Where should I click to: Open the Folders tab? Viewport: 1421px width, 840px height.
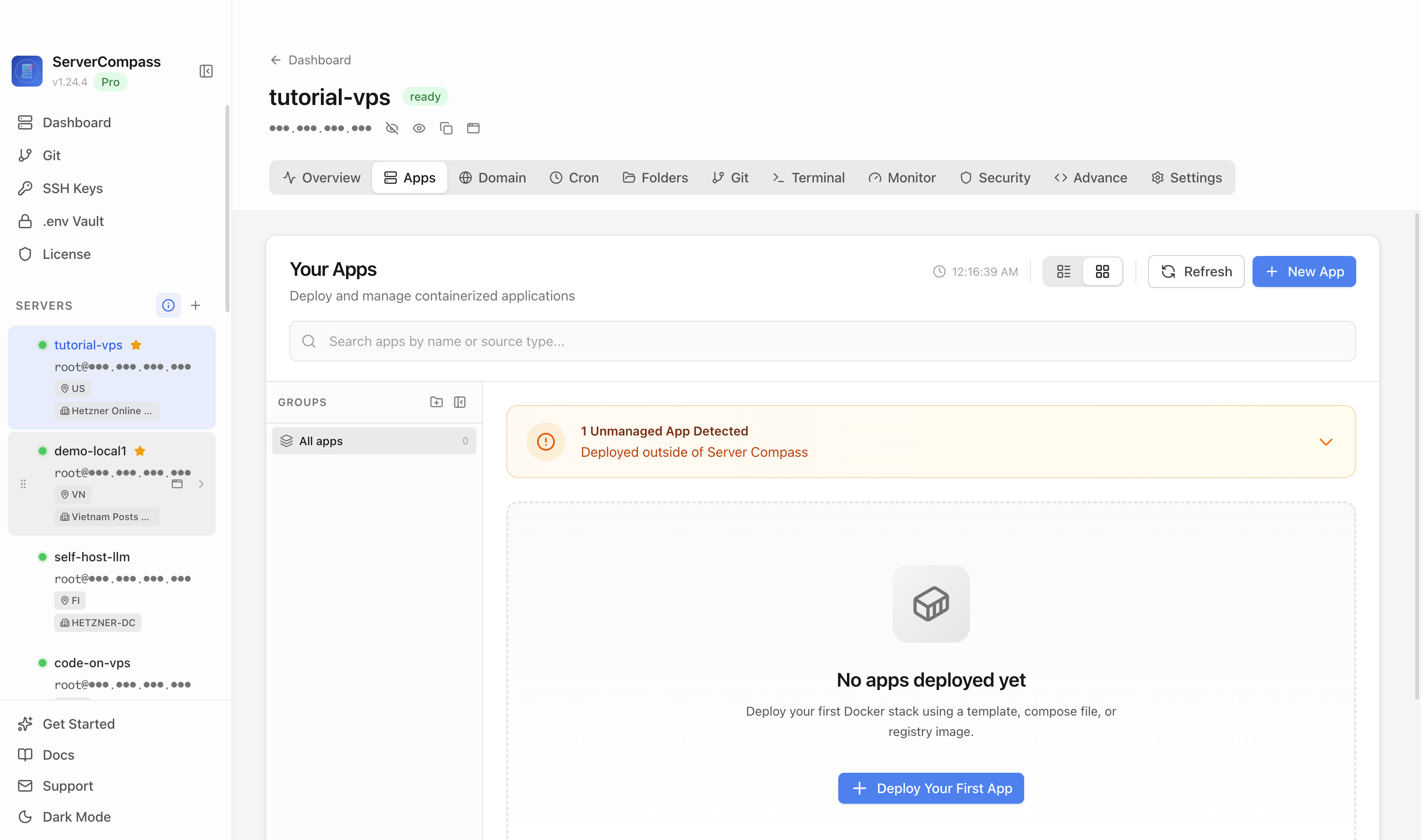[656, 178]
